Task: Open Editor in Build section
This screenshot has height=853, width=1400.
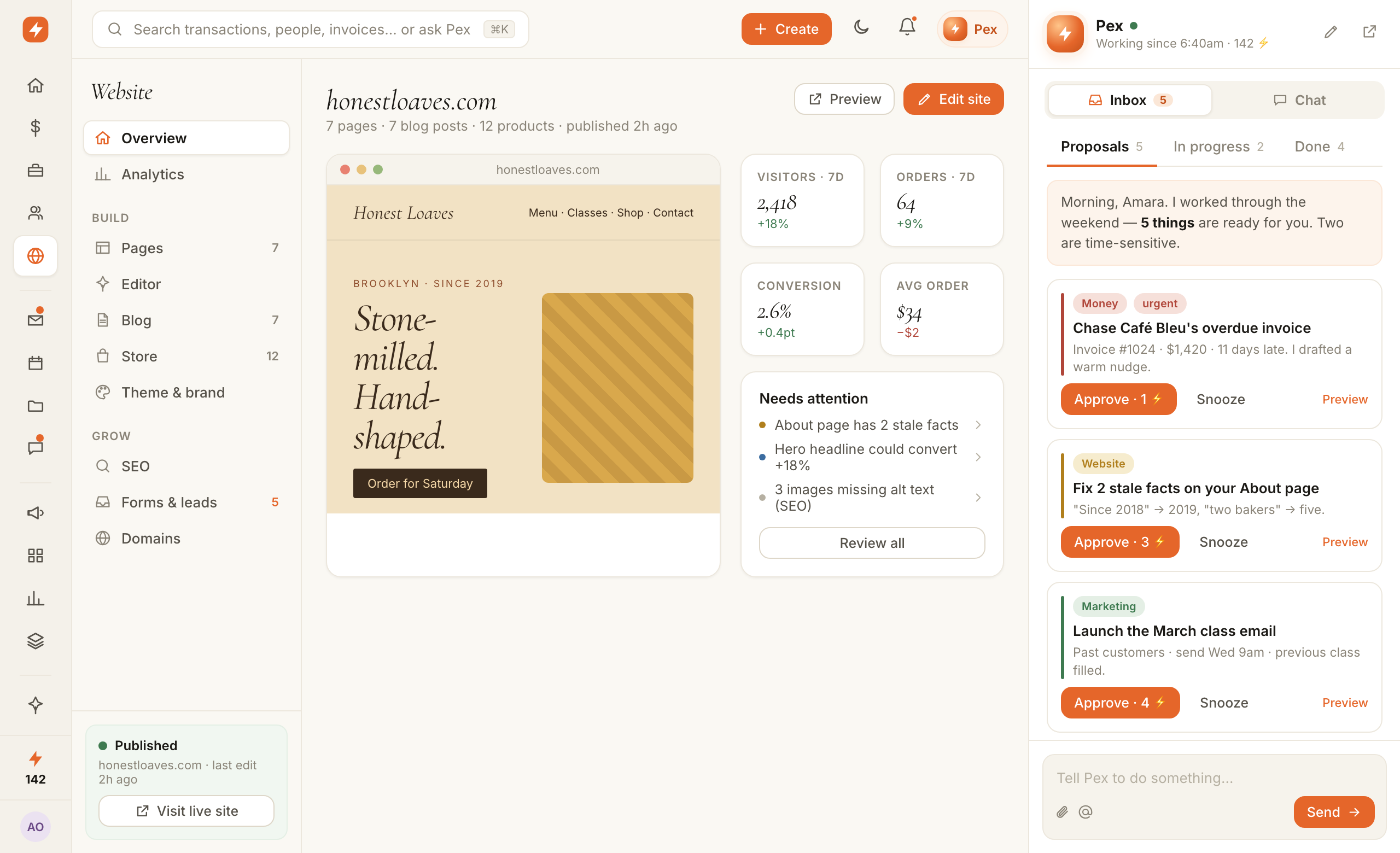Action: (186, 284)
